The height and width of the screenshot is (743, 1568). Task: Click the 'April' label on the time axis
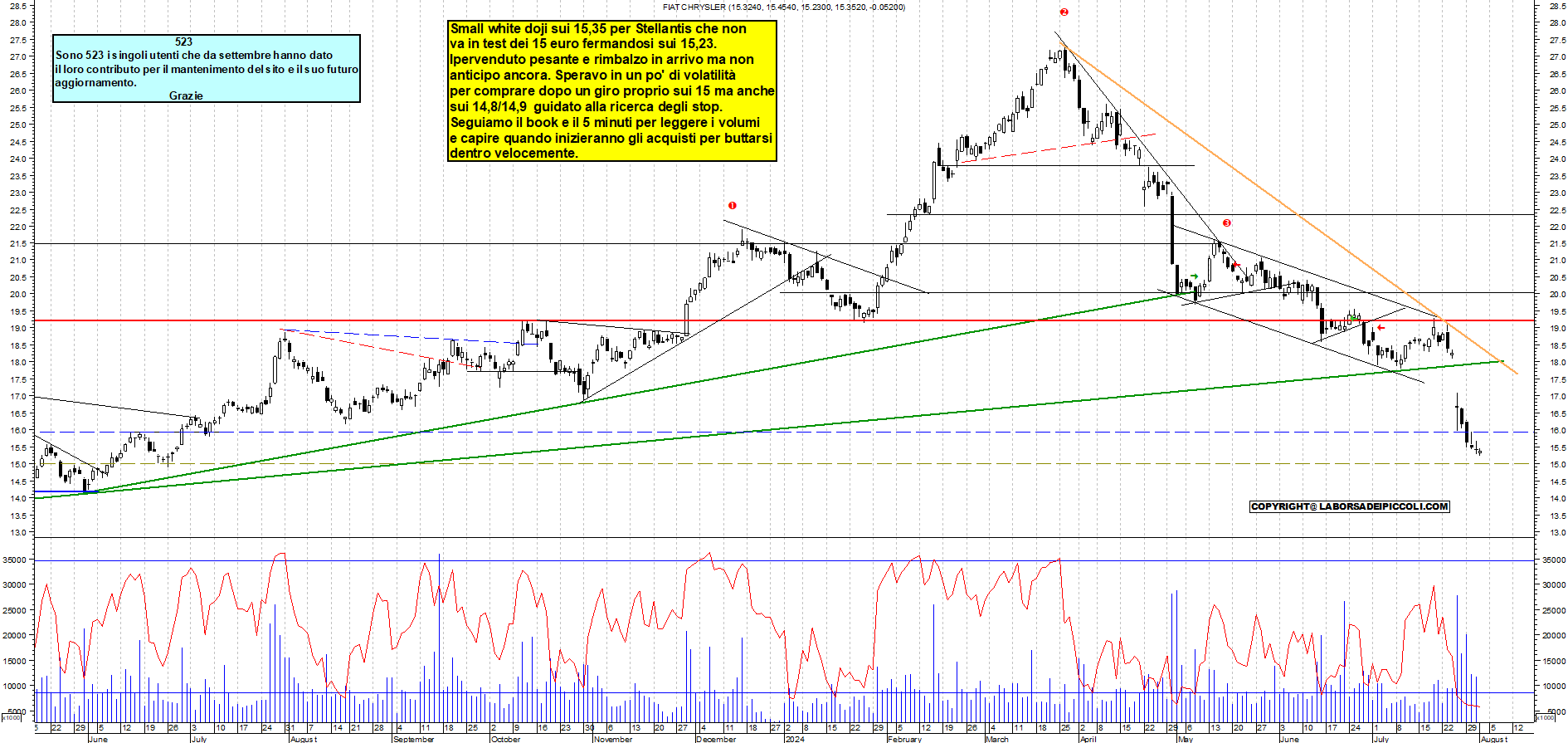[1088, 739]
